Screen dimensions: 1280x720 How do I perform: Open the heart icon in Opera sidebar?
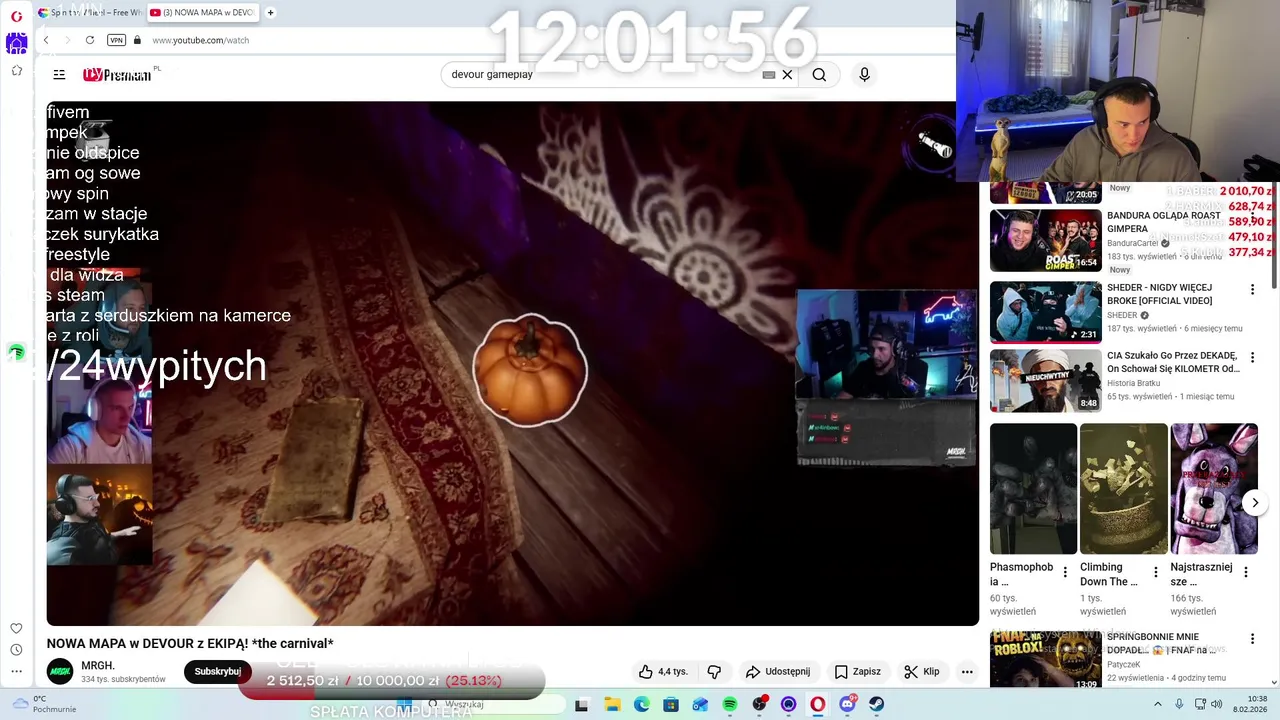pyautogui.click(x=16, y=628)
